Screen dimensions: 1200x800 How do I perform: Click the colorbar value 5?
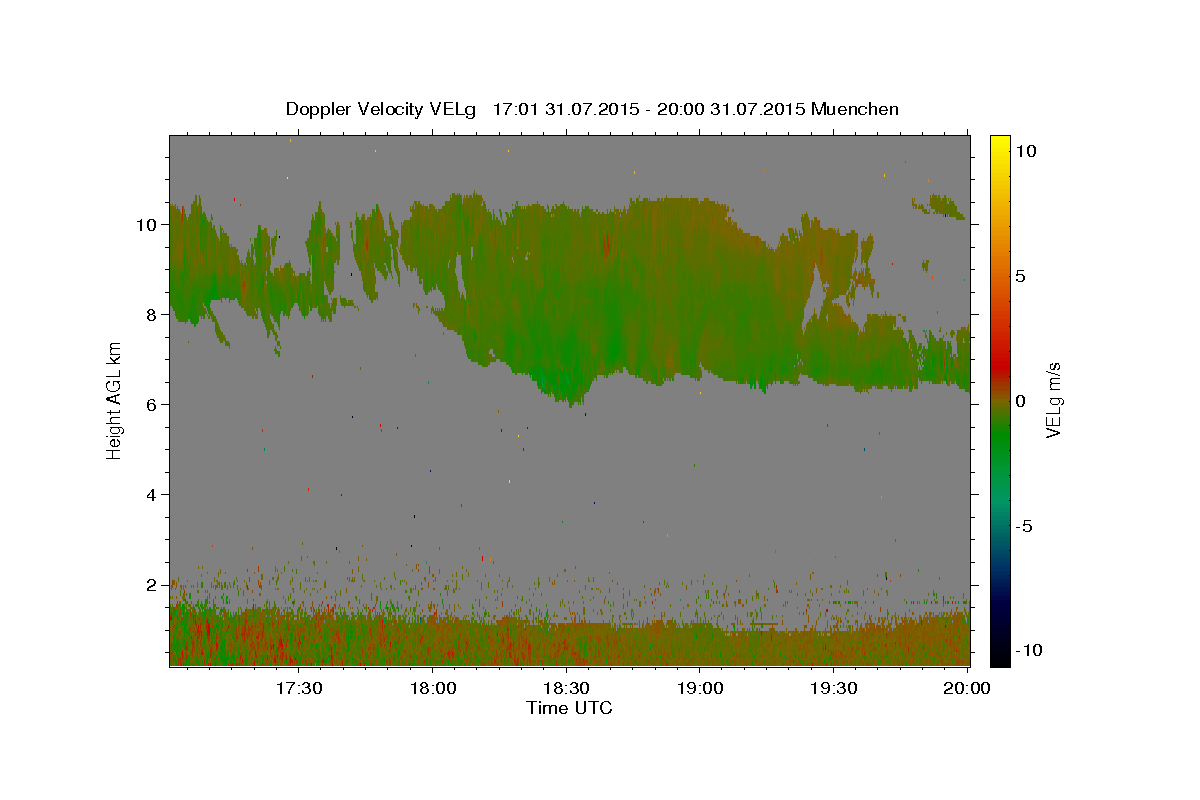1021,276
